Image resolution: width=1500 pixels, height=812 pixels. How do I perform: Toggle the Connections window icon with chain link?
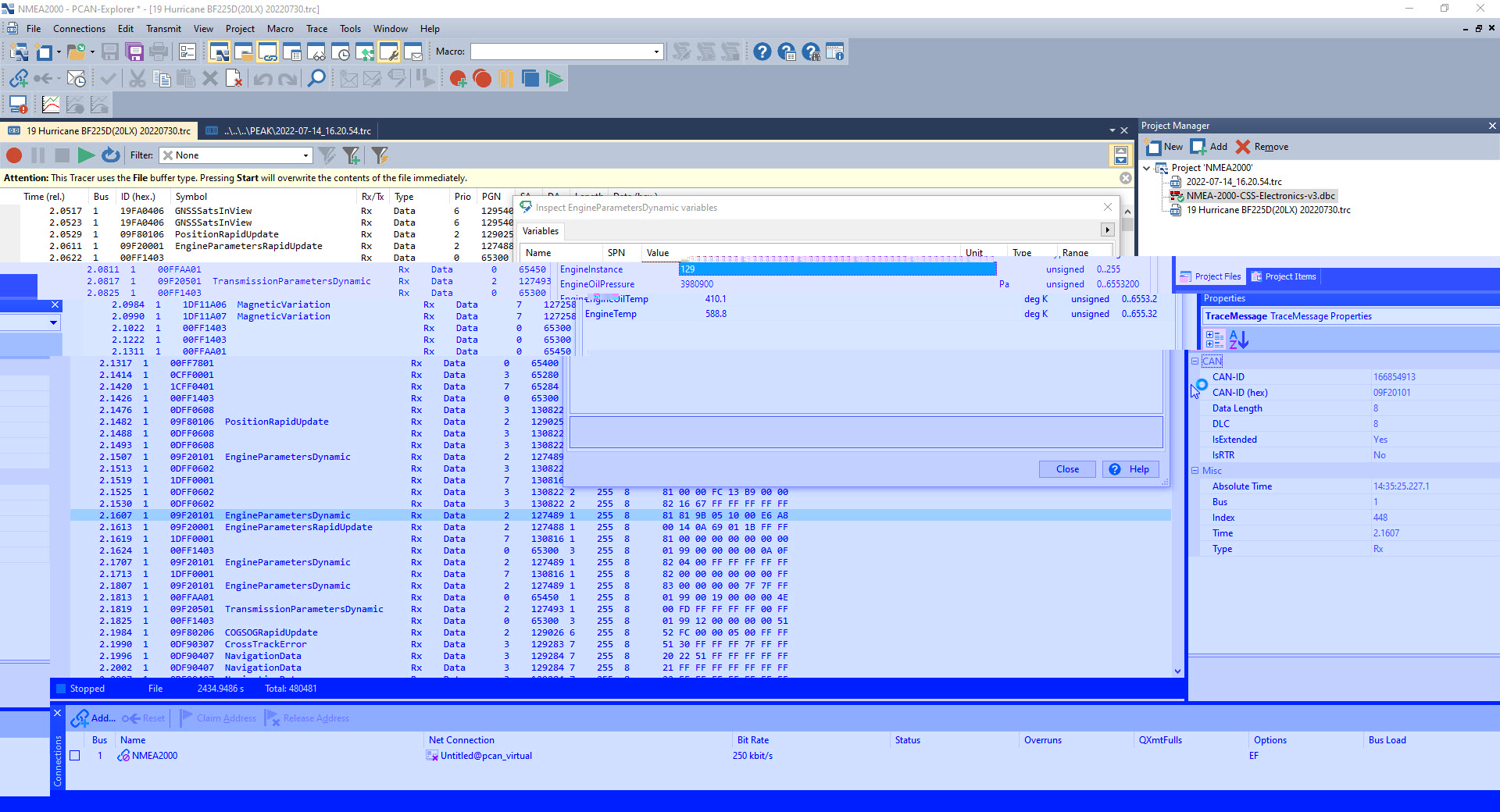[268, 52]
